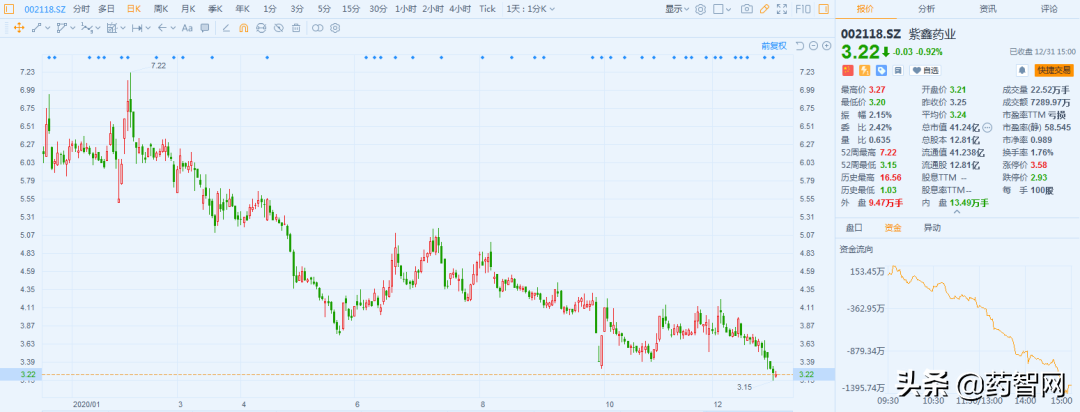Click the note document icon beside tags
The image size is (1080, 412).
[898, 70]
